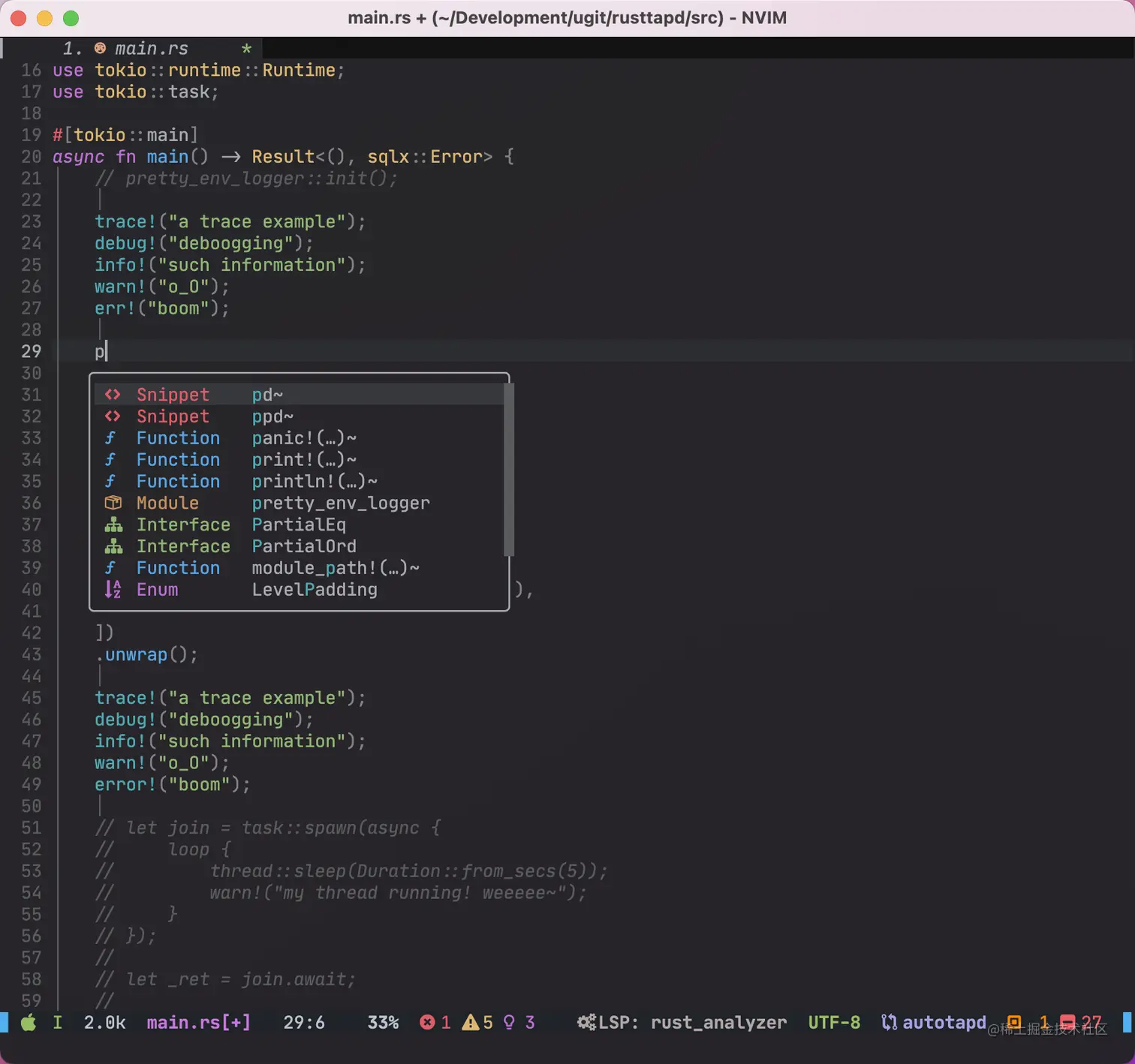Image resolution: width=1135 pixels, height=1064 pixels.
Task: Click the '// let _ret = join.await;' comment
Action: tap(225, 980)
